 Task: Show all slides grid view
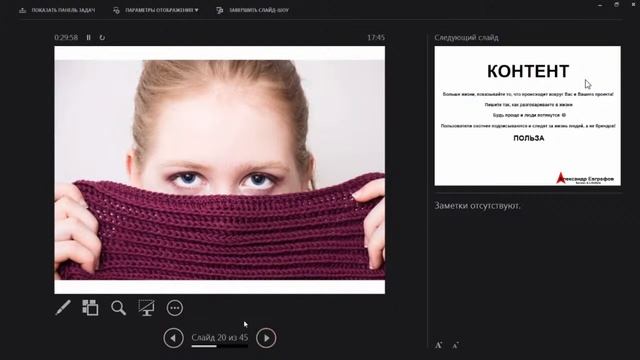(90, 308)
